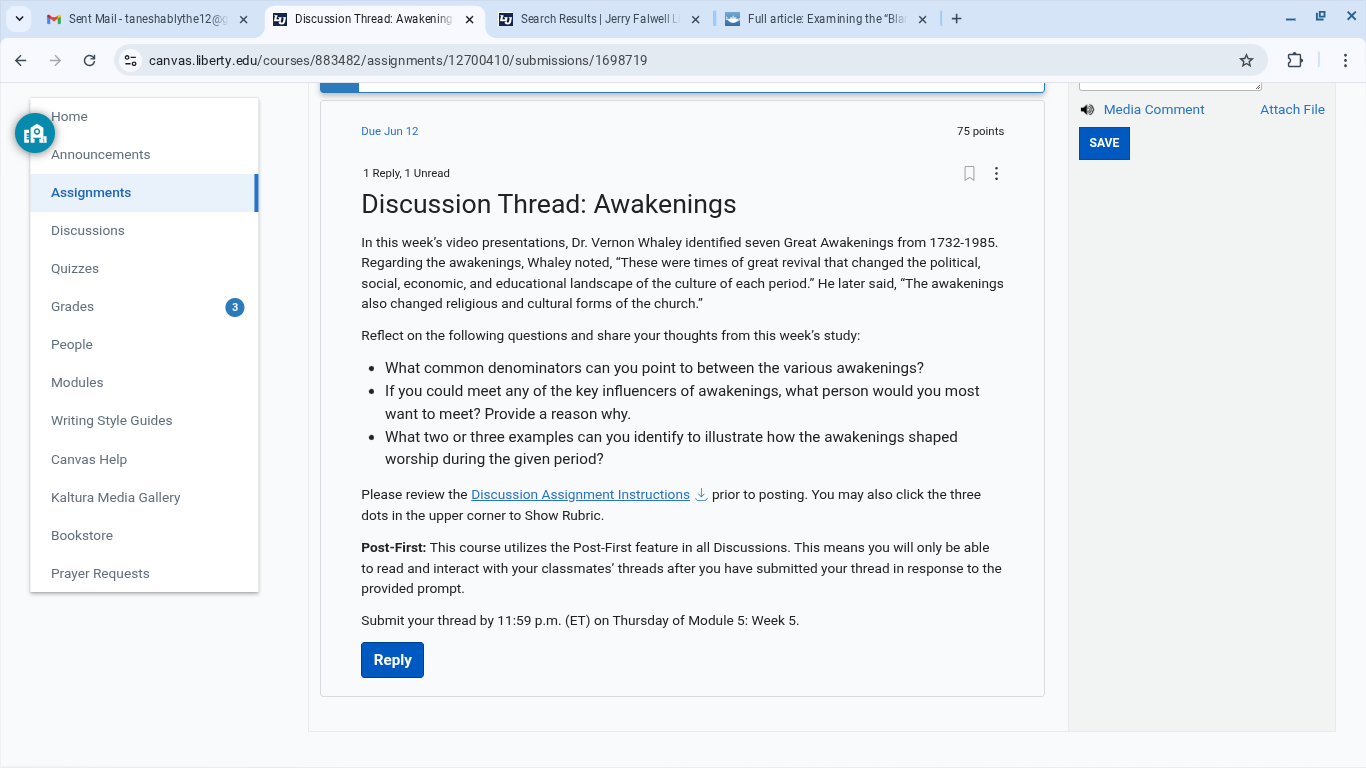Close the Full article tab
The width and height of the screenshot is (1366, 768).
pyautogui.click(x=922, y=19)
